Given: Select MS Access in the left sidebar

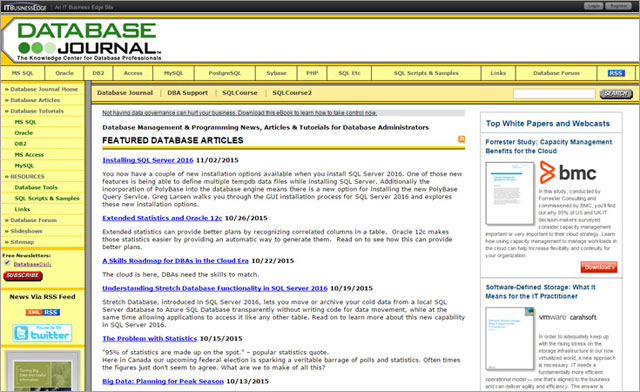Looking at the screenshot, I should coord(29,155).
